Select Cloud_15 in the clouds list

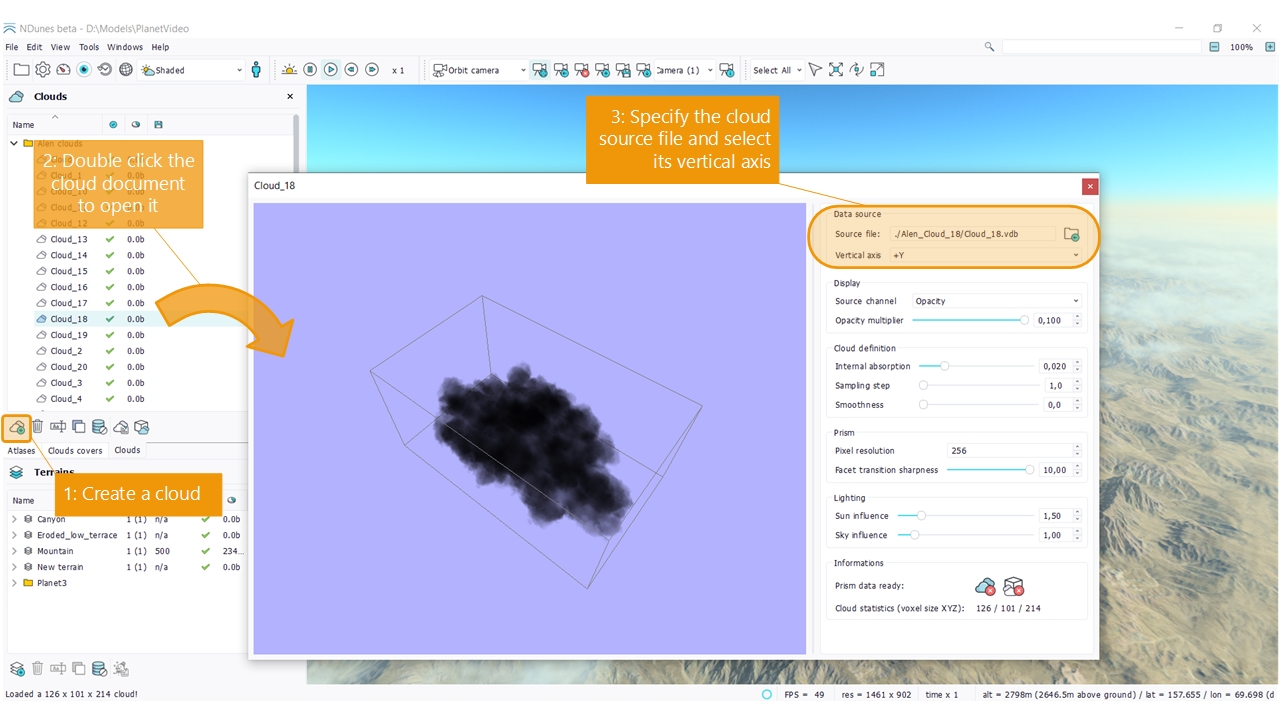click(x=69, y=271)
